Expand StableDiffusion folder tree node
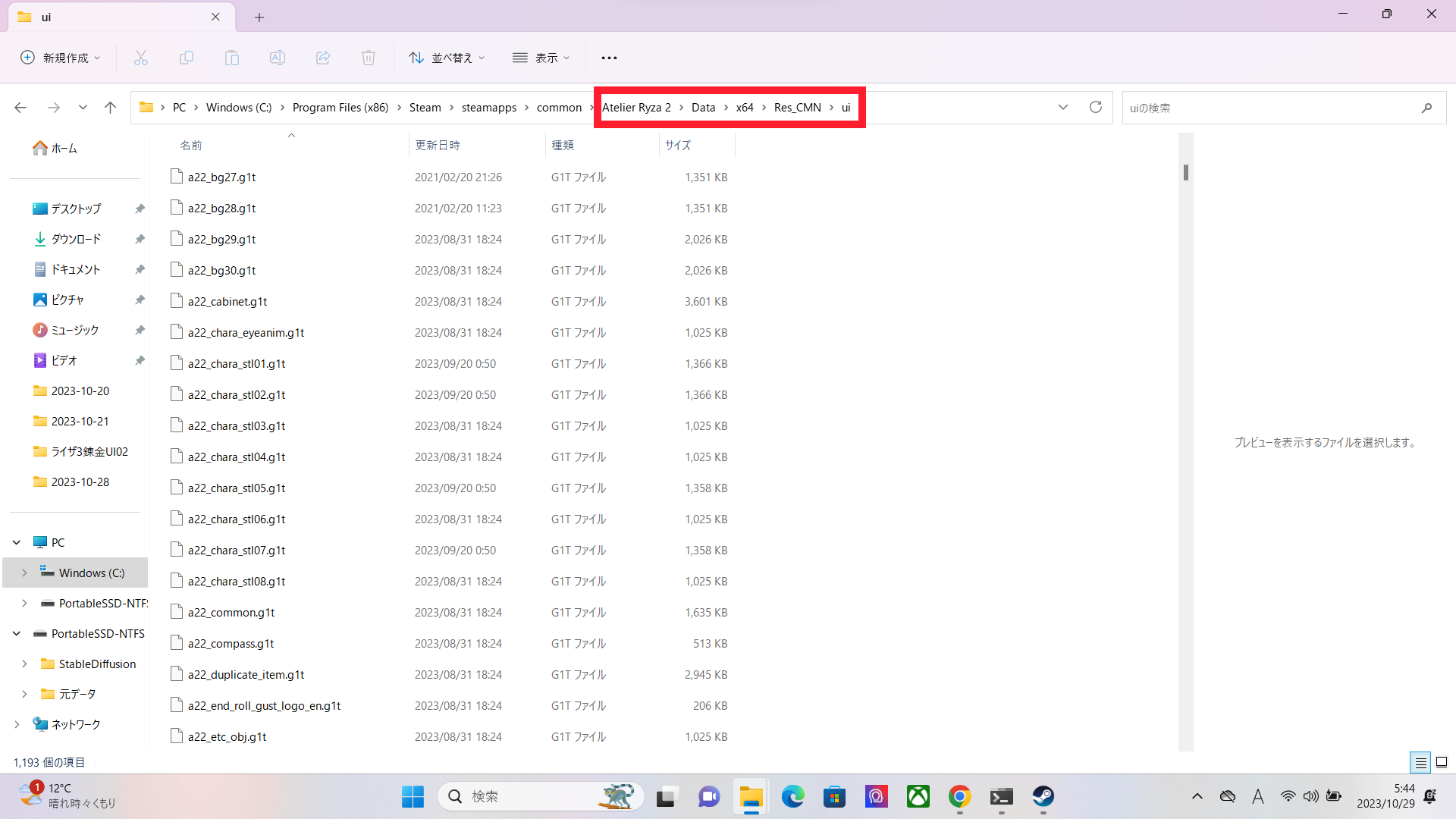The image size is (1456, 819). coord(24,664)
